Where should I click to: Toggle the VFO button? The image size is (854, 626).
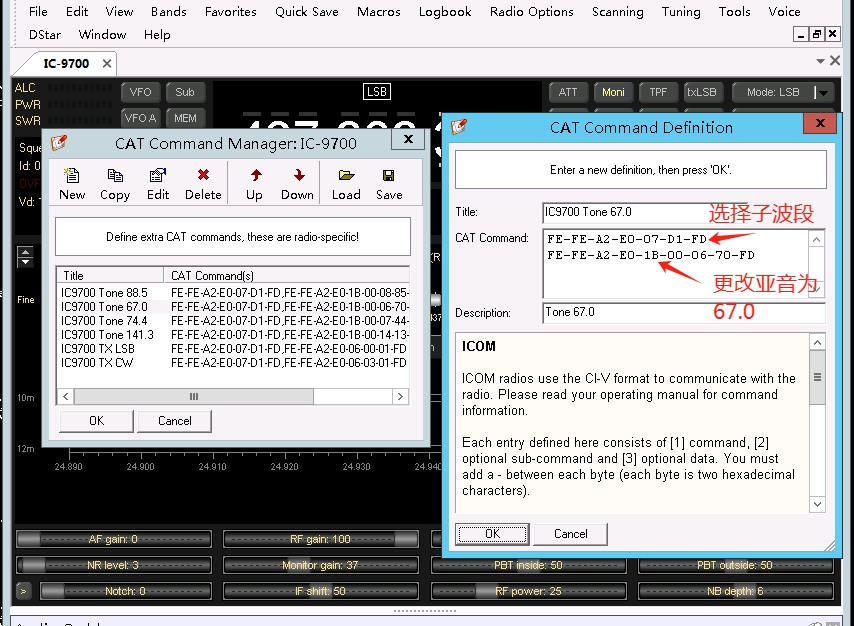[141, 92]
